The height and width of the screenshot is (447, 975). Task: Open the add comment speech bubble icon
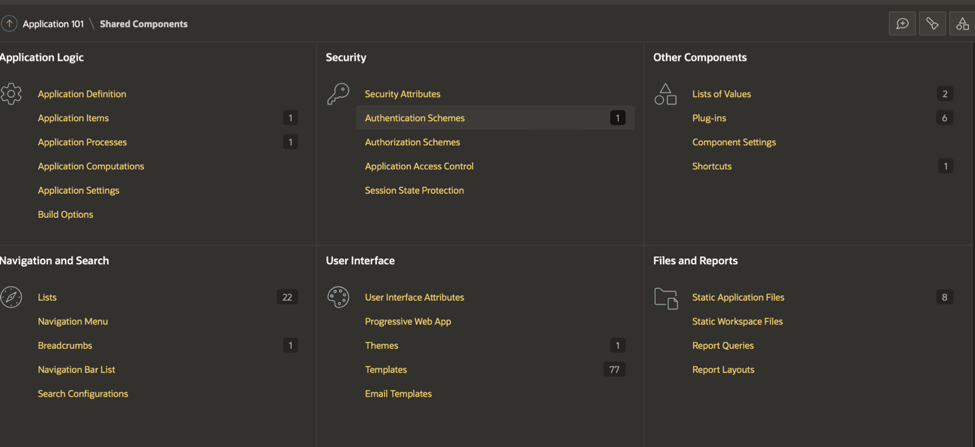pyautogui.click(x=902, y=24)
